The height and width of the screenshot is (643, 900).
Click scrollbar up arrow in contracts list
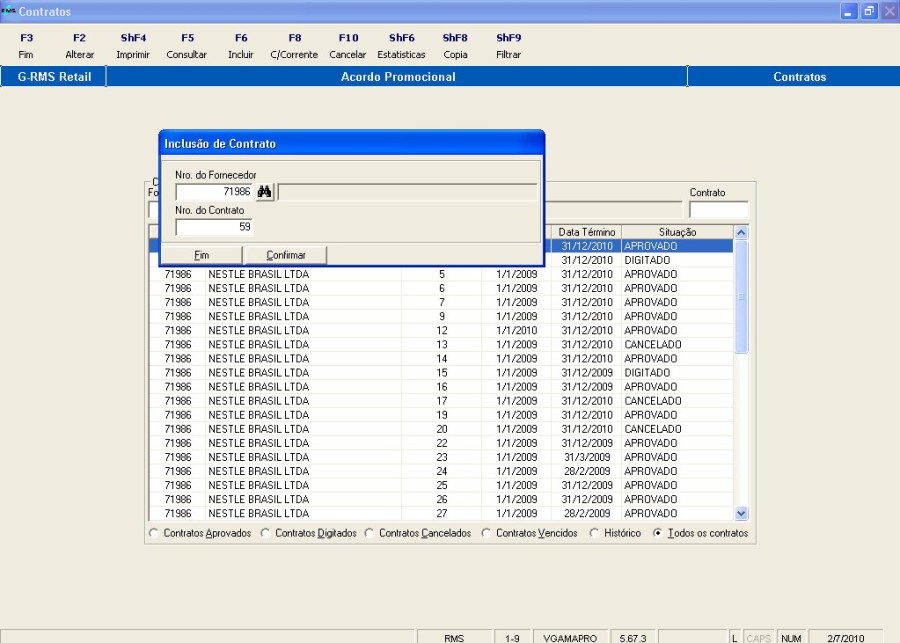pyautogui.click(x=741, y=233)
